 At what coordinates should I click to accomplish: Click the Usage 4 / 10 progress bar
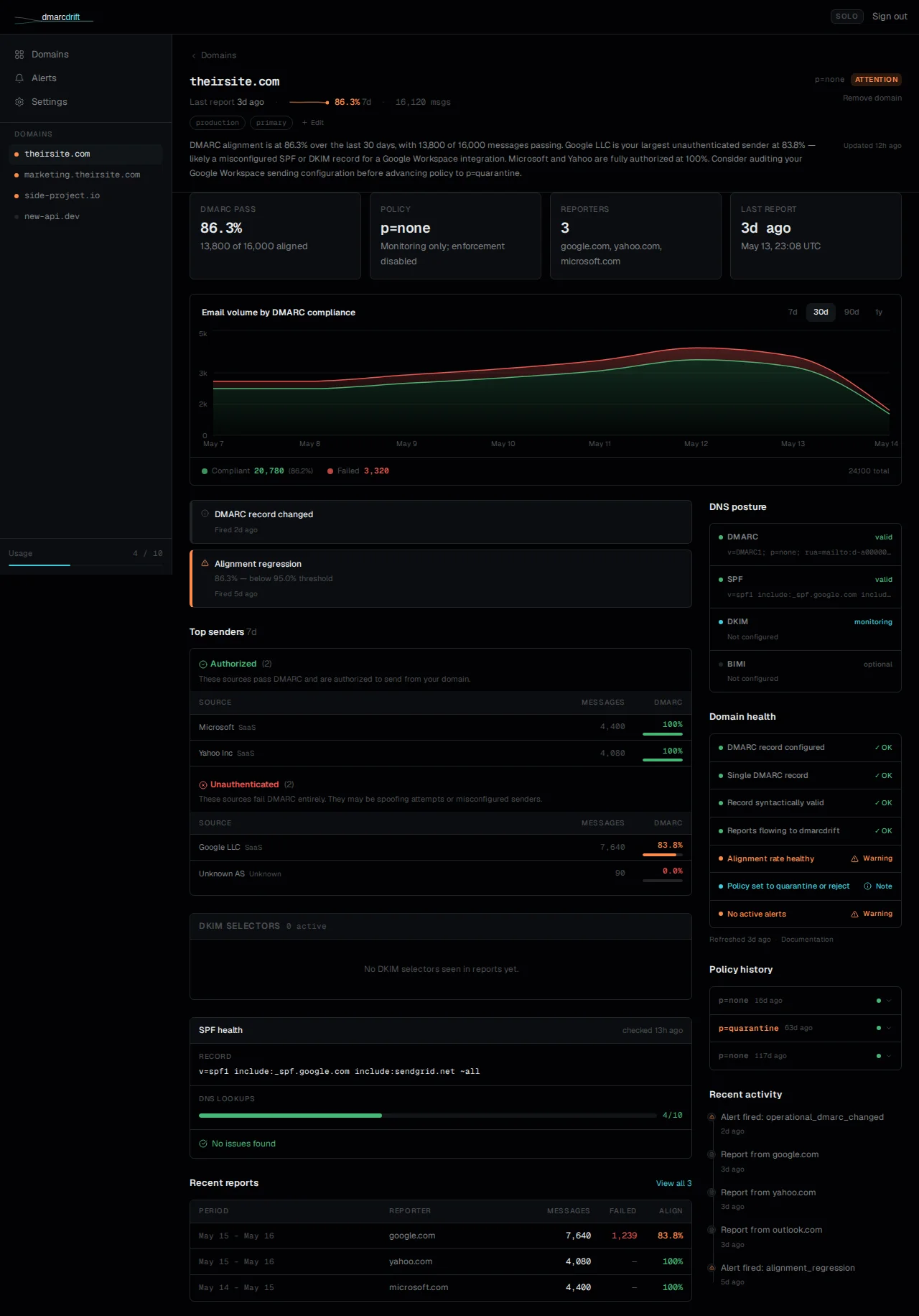click(x=85, y=565)
